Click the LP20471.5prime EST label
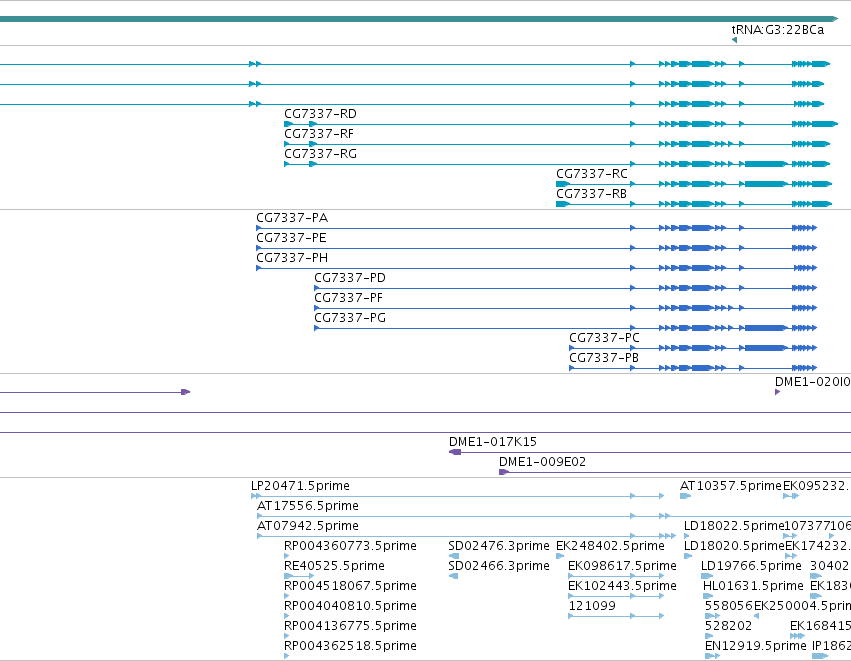This screenshot has width=851, height=661. click(x=300, y=486)
